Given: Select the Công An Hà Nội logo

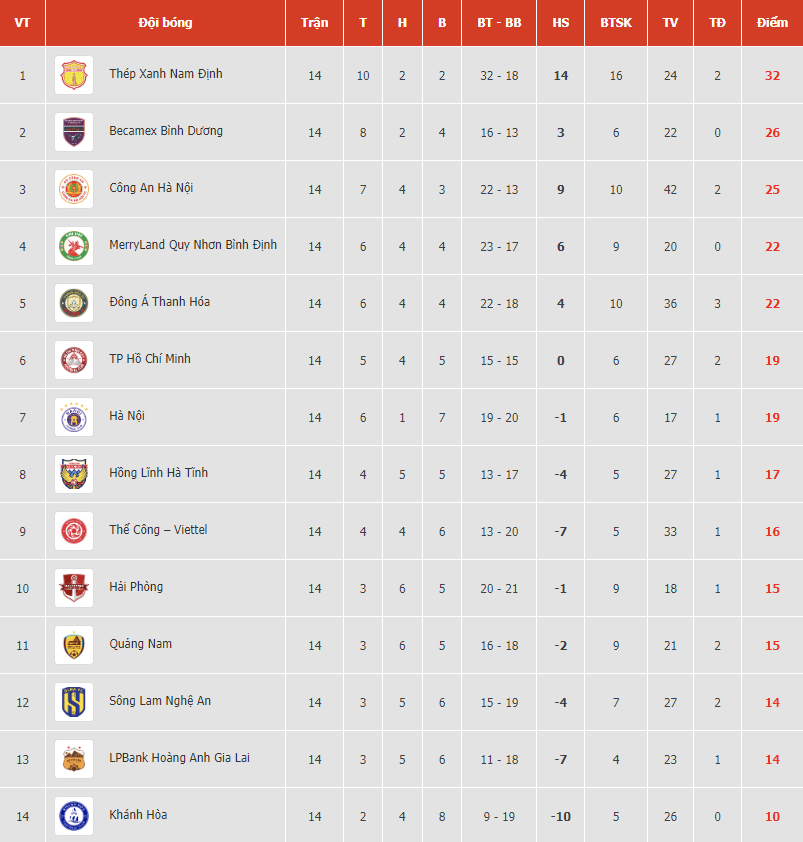Looking at the screenshot, I should coord(74,189).
